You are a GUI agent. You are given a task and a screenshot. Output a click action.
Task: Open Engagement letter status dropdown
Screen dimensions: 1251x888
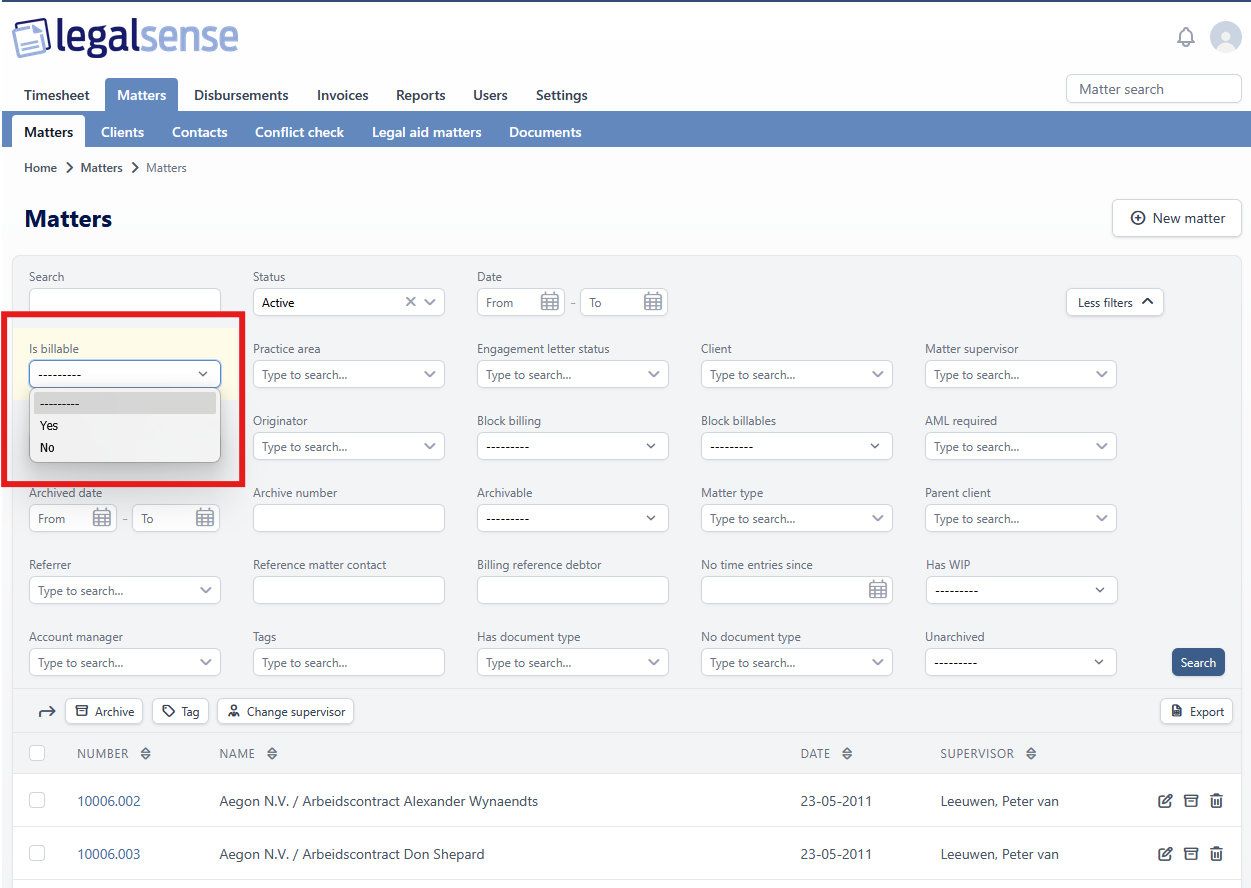coord(573,375)
